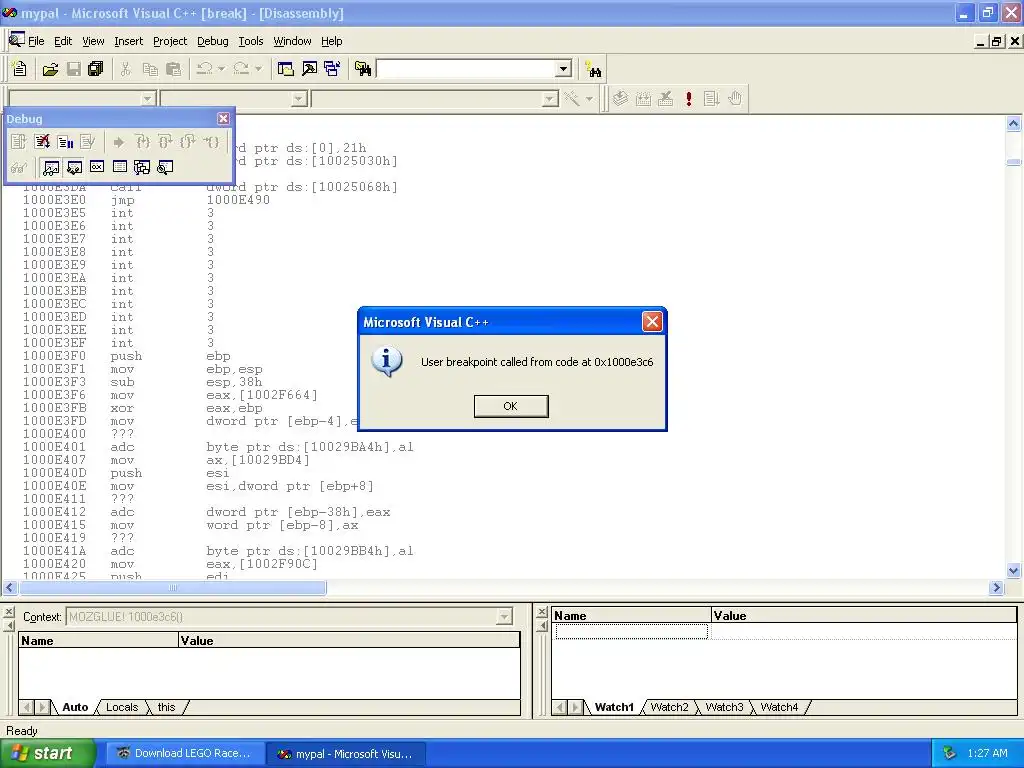Expand the second WizardBar filter combo
This screenshot has width=1024, height=768.
[299, 99]
